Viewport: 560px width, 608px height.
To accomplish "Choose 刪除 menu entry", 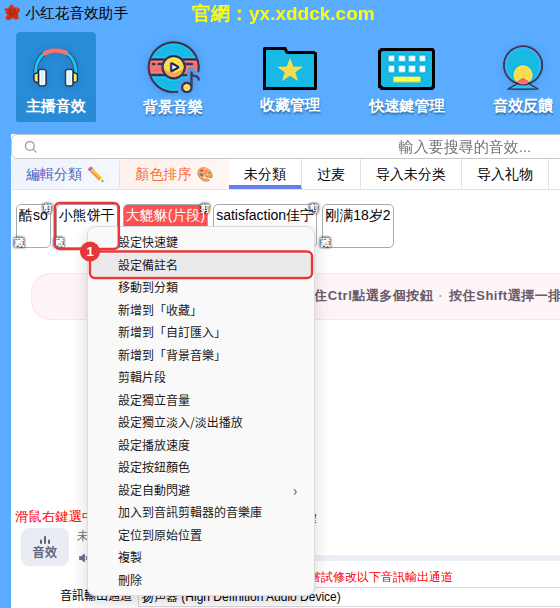I will [201, 580].
